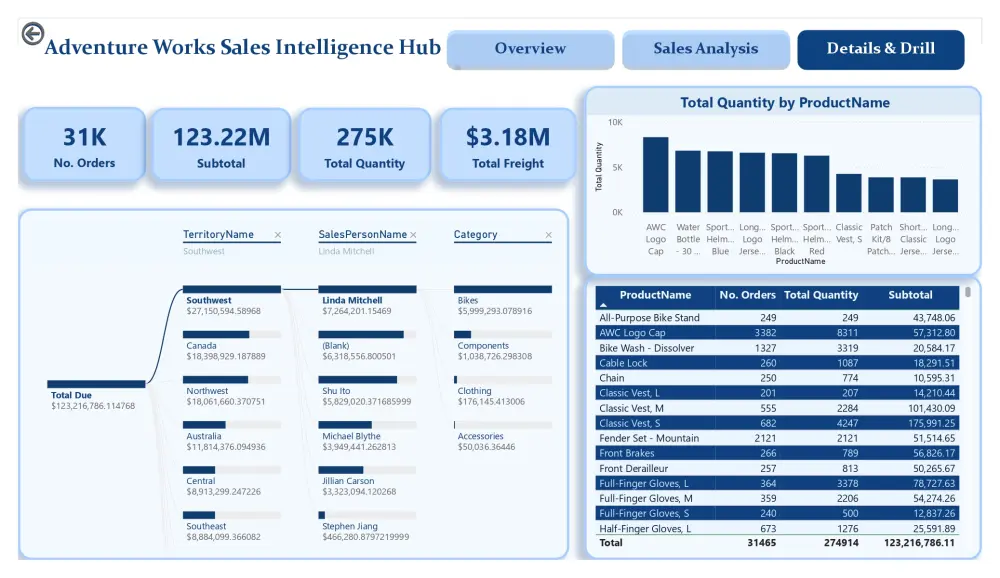
Task: Remove the TerritoryName level with X
Action: click(x=277, y=235)
